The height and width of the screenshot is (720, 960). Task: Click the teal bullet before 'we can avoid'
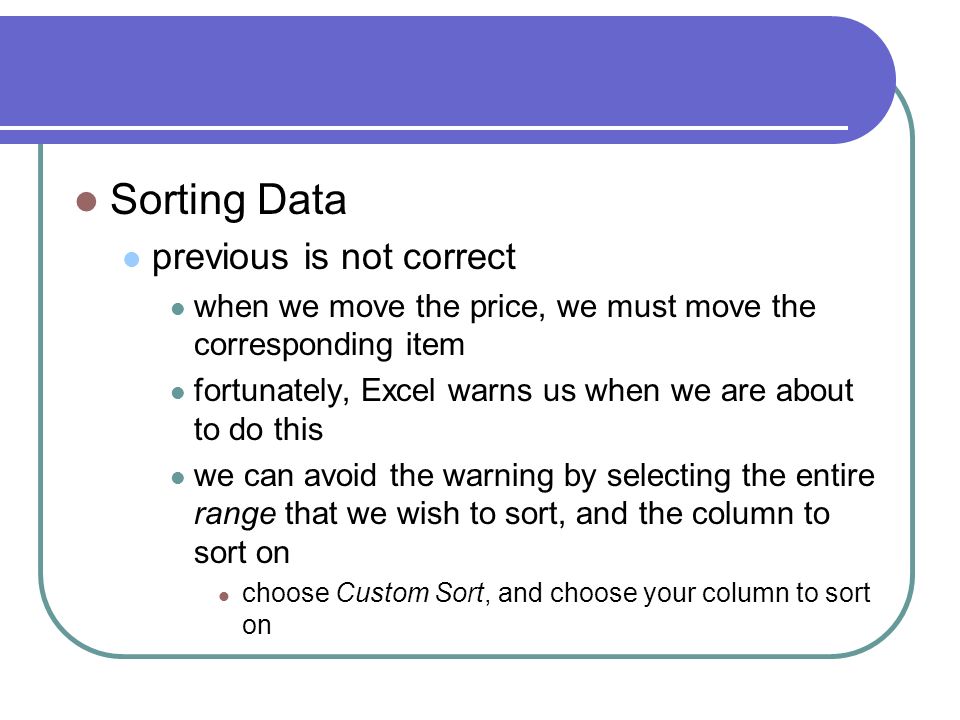(x=178, y=478)
